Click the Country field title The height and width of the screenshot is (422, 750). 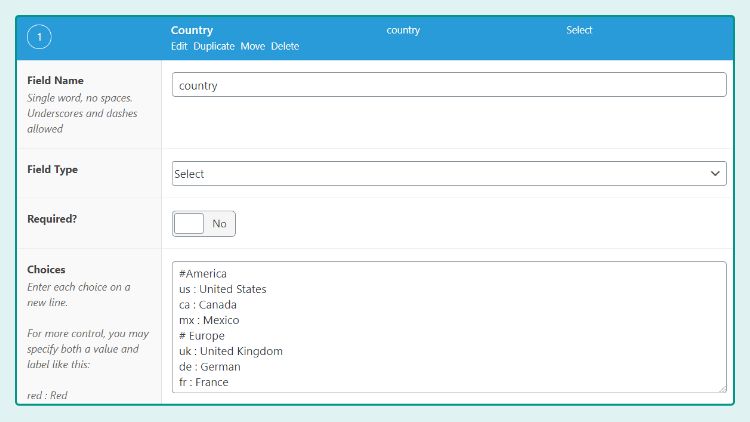coord(192,30)
